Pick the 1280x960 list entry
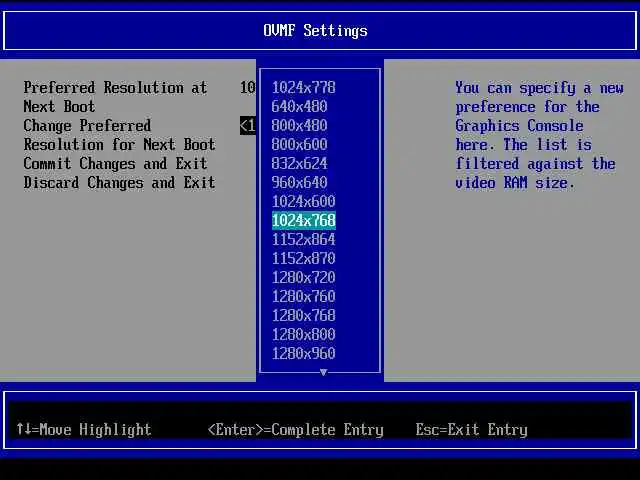The image size is (640, 480). click(x=303, y=353)
